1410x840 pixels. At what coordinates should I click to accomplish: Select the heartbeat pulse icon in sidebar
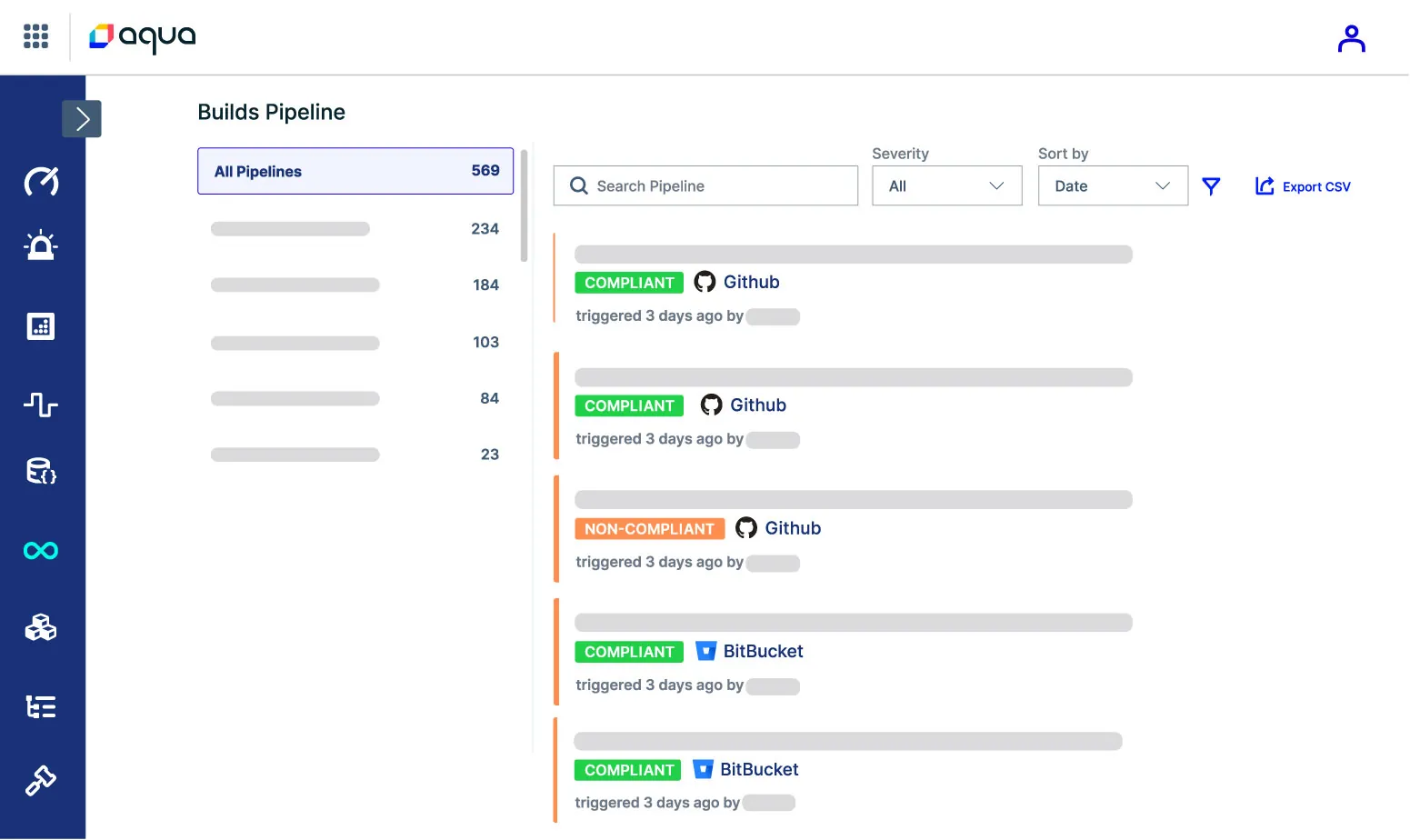pos(41,404)
